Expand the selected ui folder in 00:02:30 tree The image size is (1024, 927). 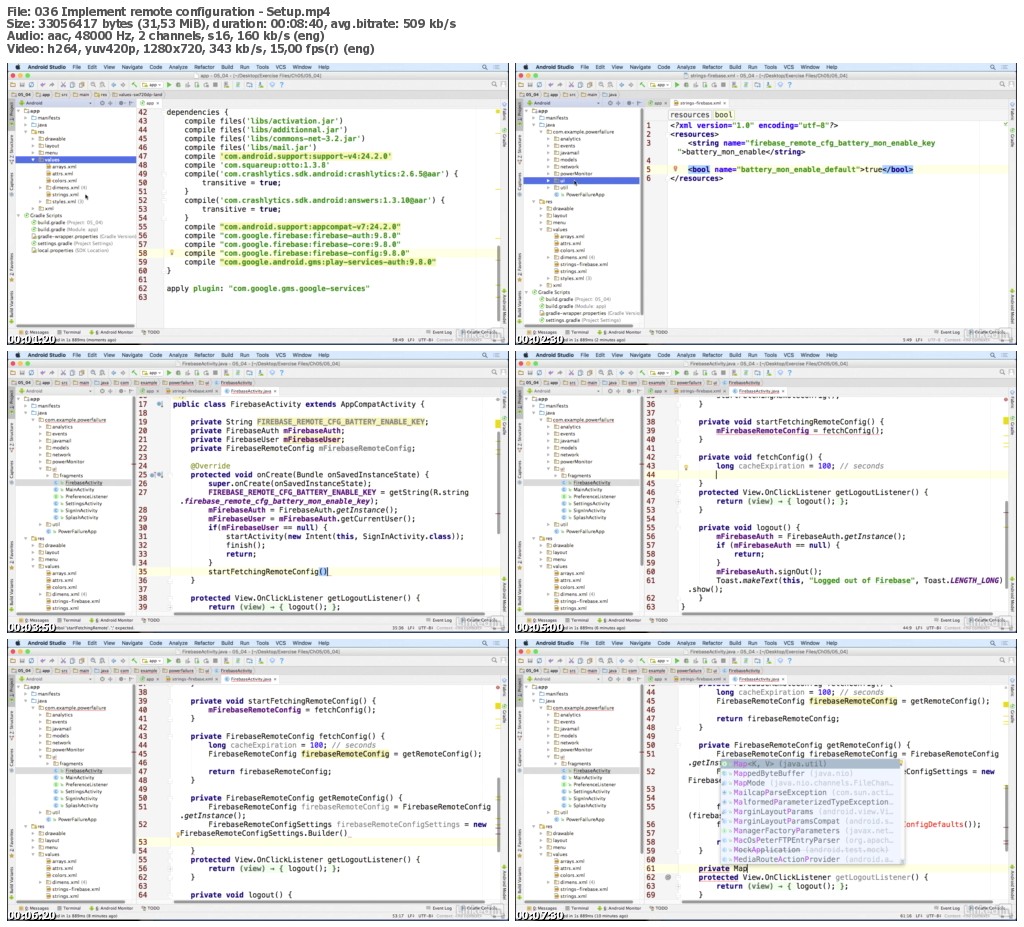pos(547,180)
